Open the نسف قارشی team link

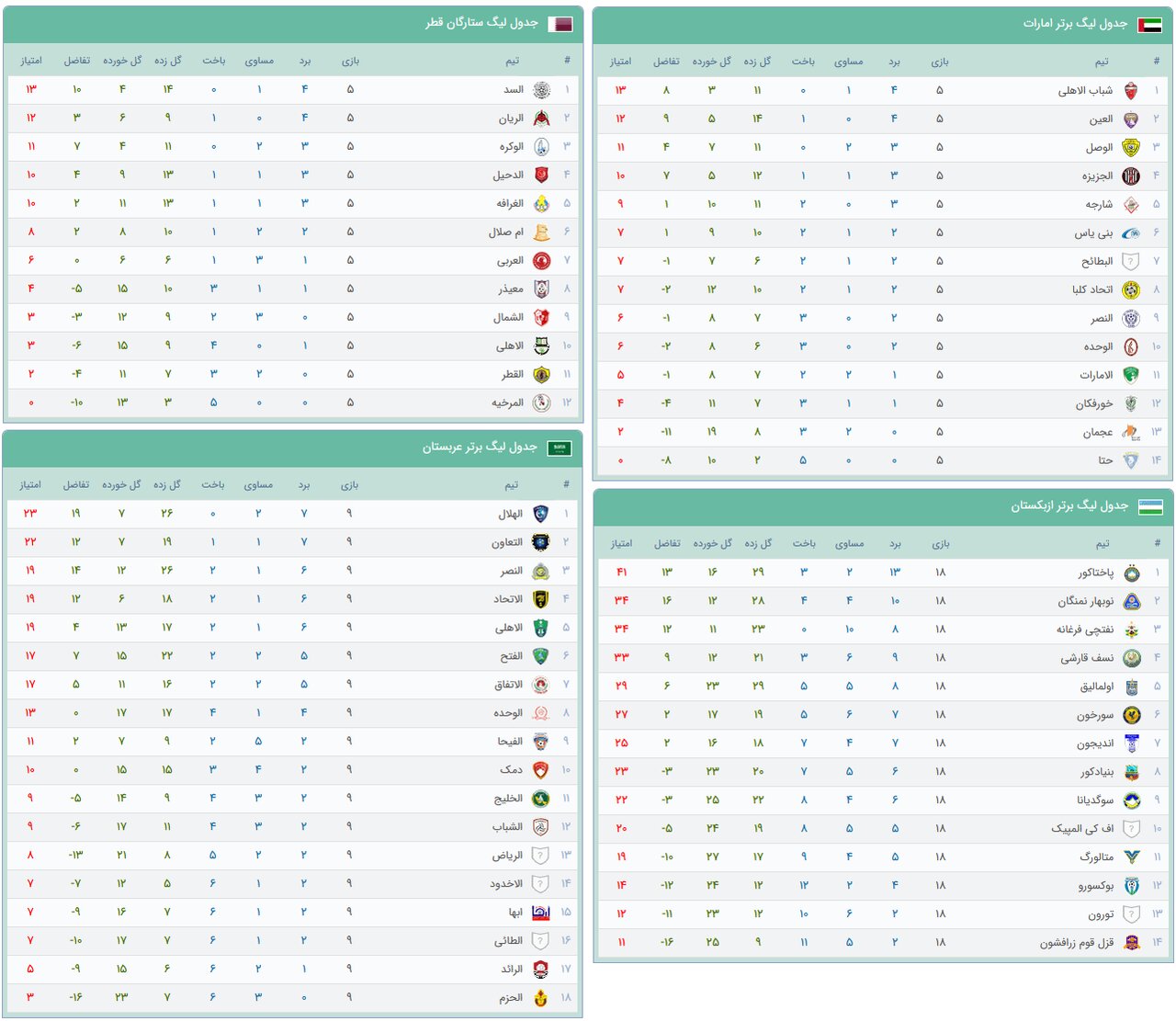1087,659
